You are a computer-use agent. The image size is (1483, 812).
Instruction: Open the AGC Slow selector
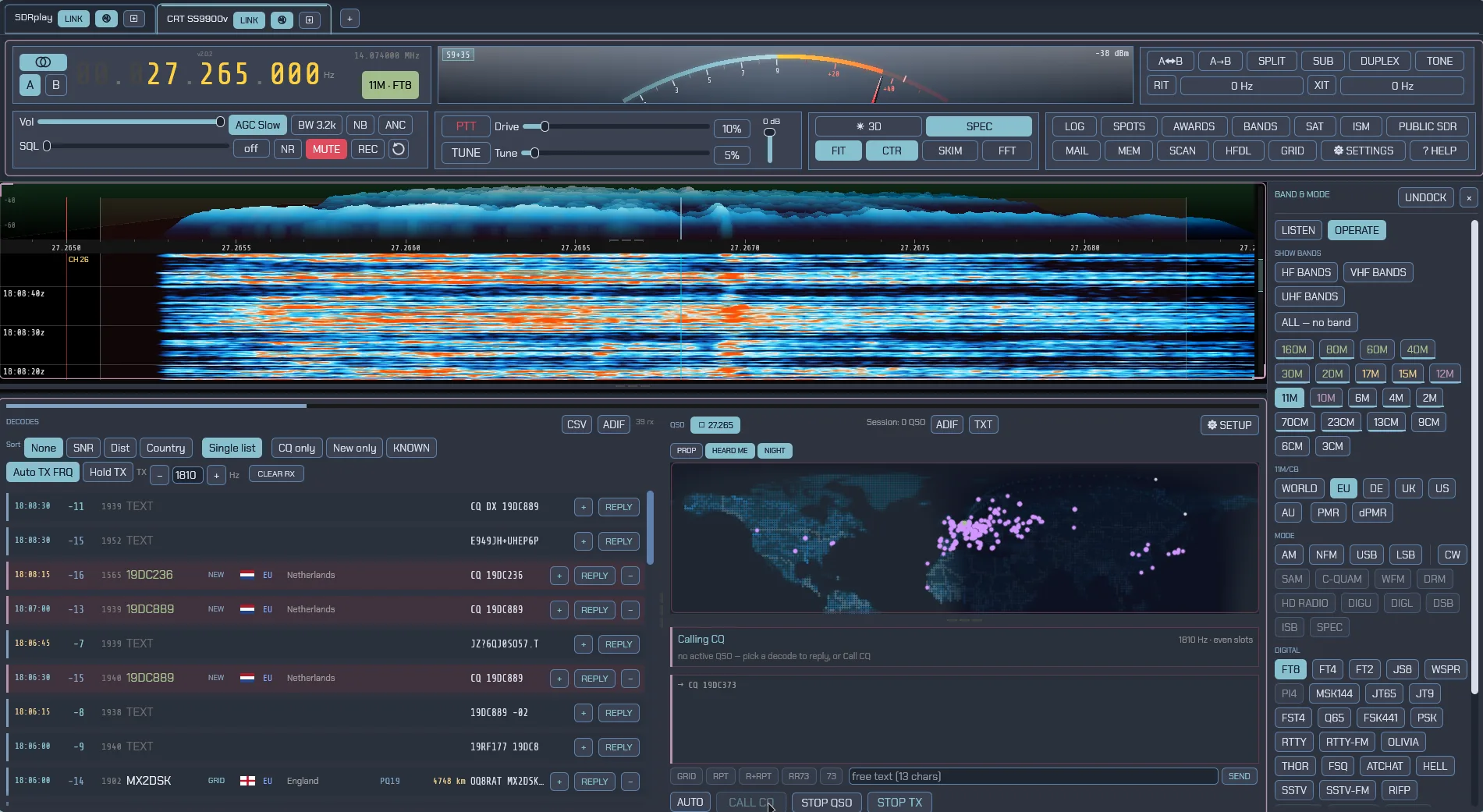coord(257,125)
